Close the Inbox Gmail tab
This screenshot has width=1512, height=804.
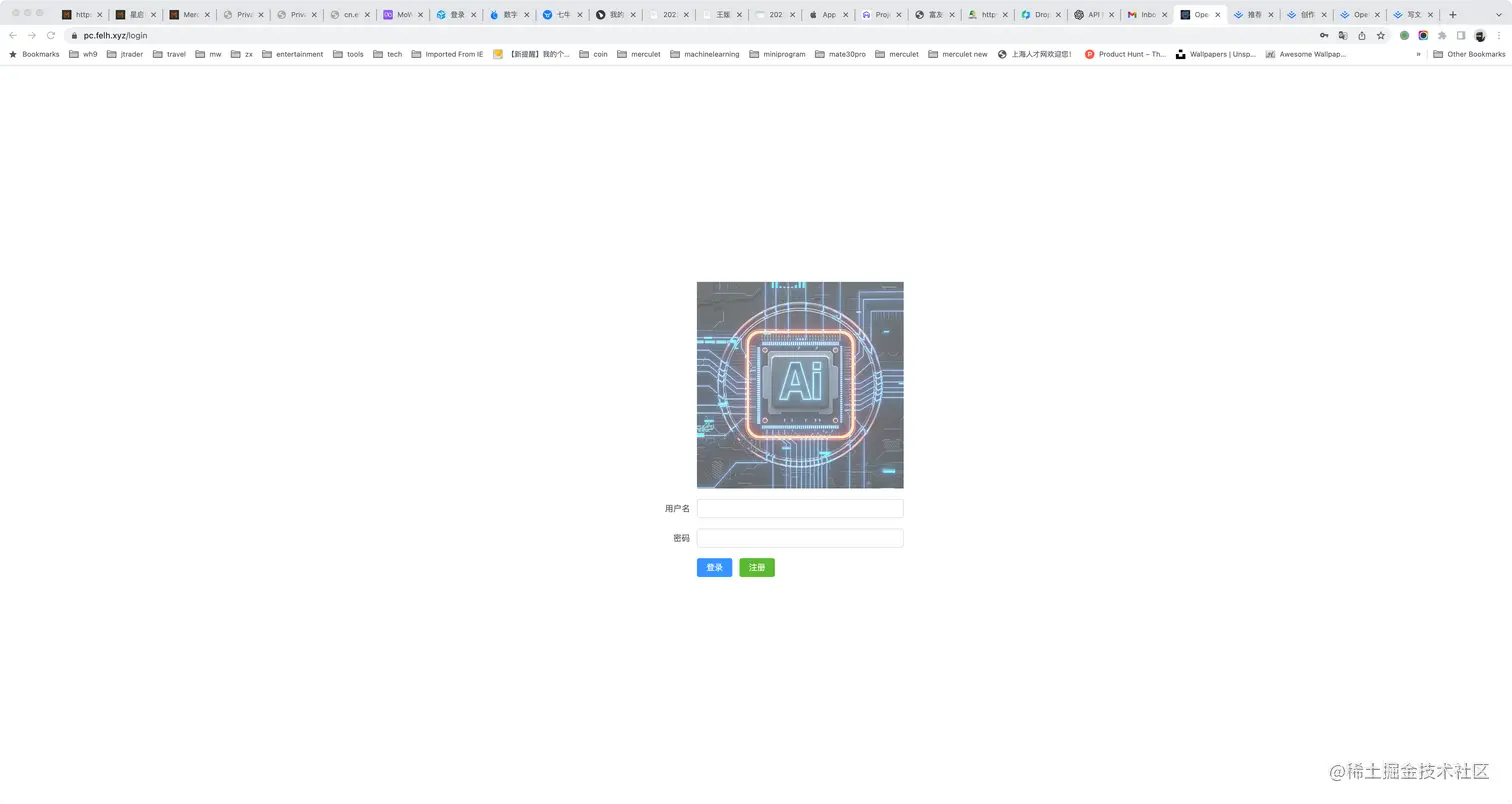click(1164, 15)
